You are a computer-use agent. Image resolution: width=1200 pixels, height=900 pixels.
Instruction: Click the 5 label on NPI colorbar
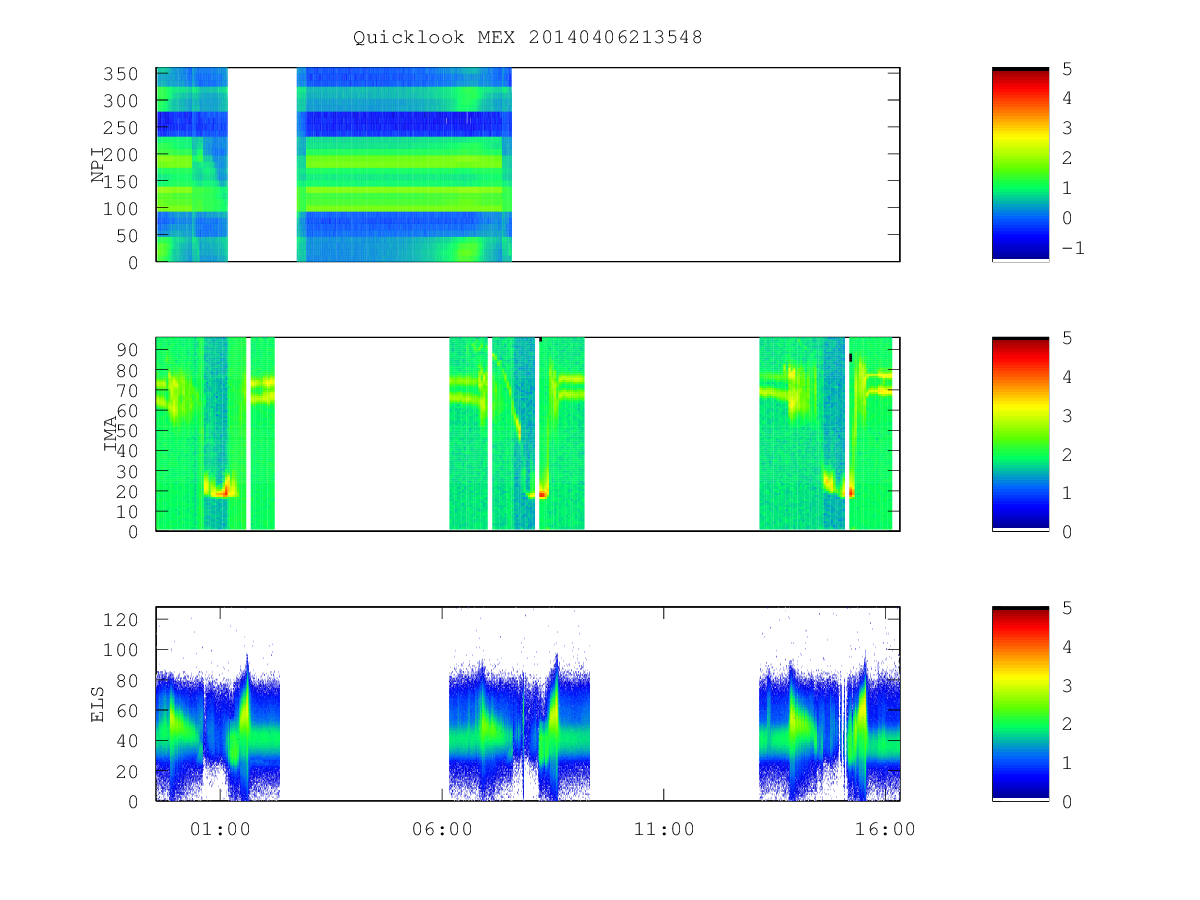click(1067, 68)
